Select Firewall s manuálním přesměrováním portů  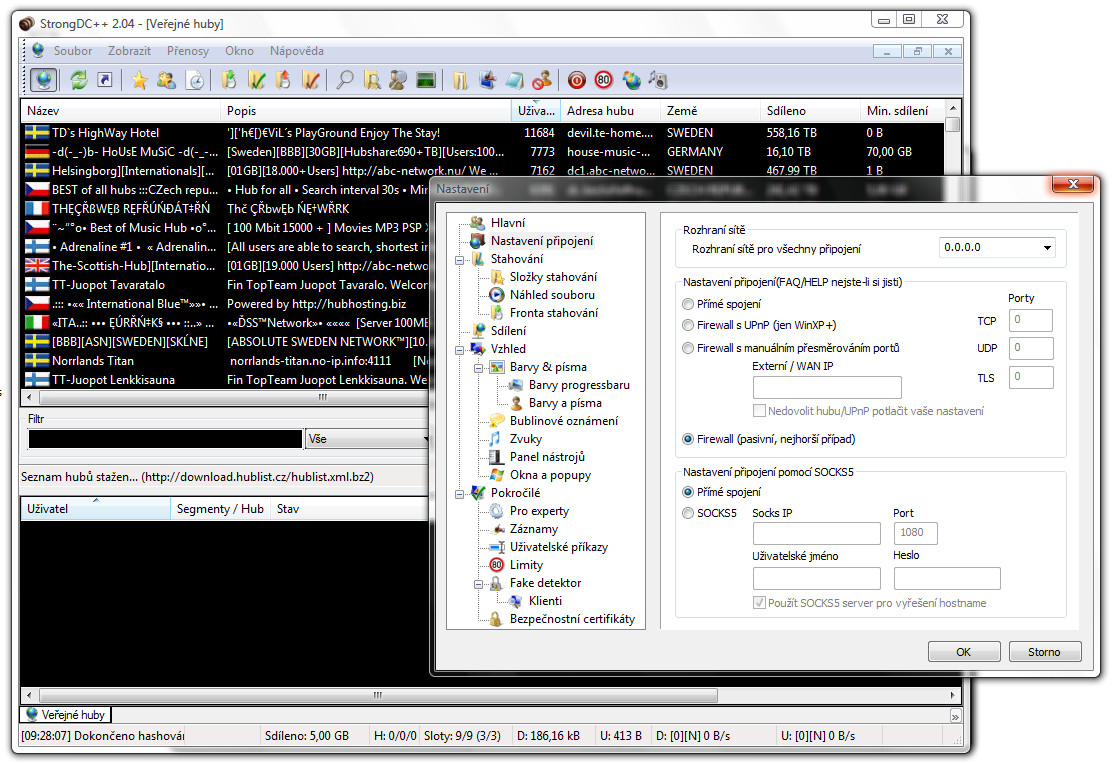tap(688, 348)
